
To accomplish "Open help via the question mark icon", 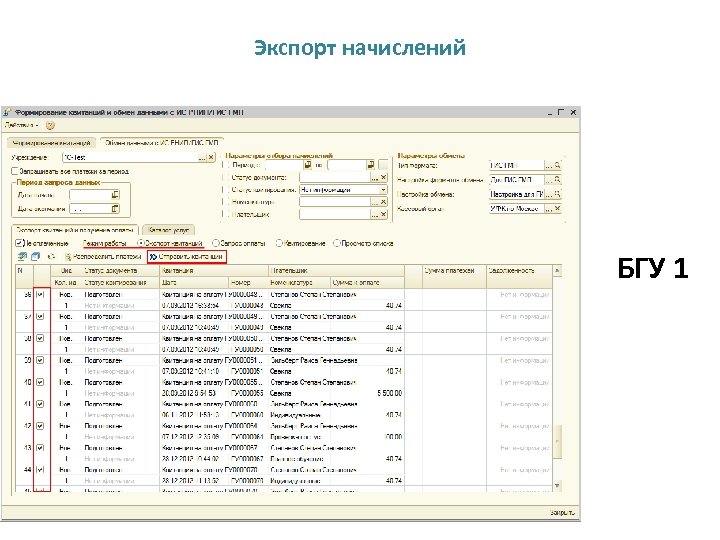I will click(x=50, y=125).
